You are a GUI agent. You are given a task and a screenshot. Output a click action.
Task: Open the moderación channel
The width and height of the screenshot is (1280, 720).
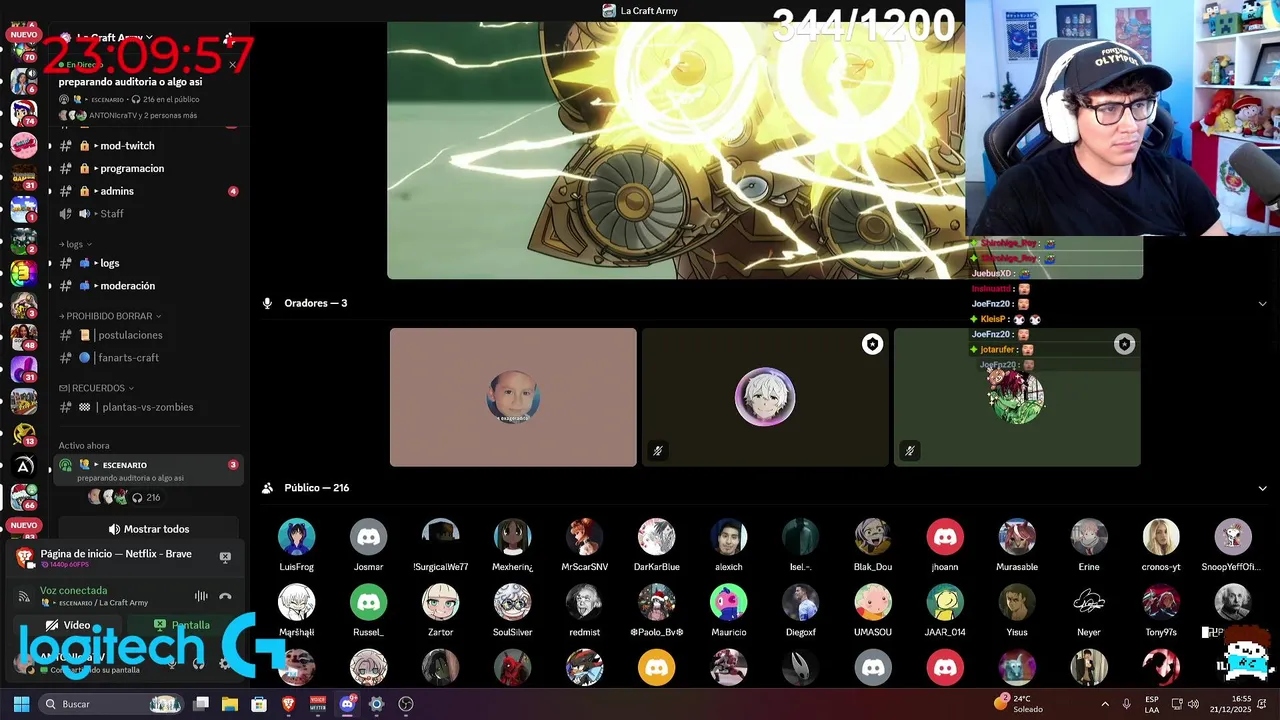[148, 286]
